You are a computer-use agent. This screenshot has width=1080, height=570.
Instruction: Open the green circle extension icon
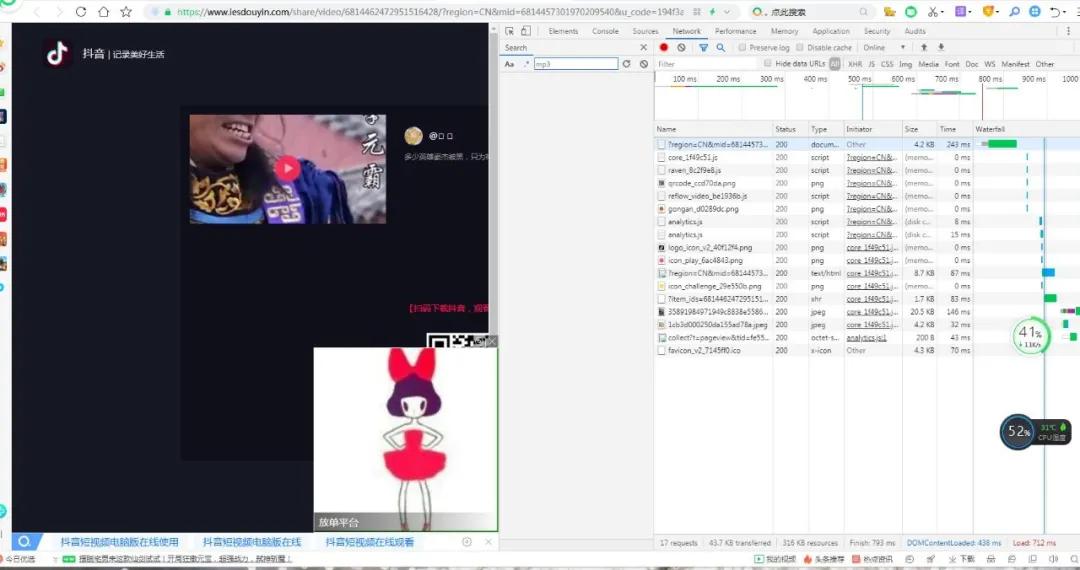(911, 12)
